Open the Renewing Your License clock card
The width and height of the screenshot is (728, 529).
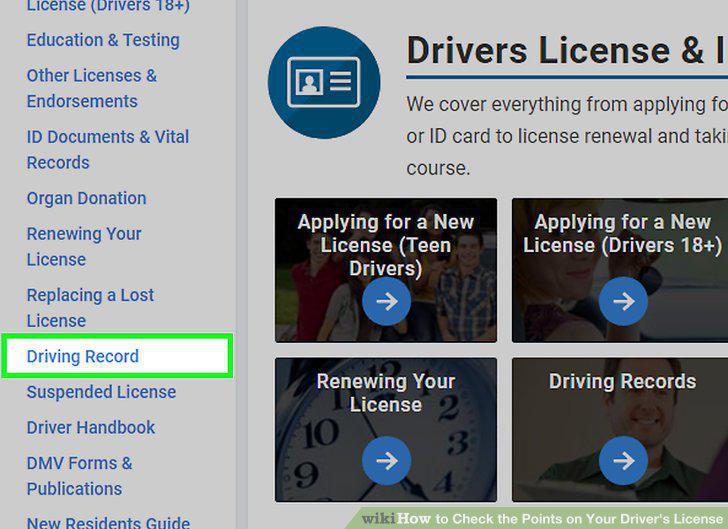[x=386, y=430]
